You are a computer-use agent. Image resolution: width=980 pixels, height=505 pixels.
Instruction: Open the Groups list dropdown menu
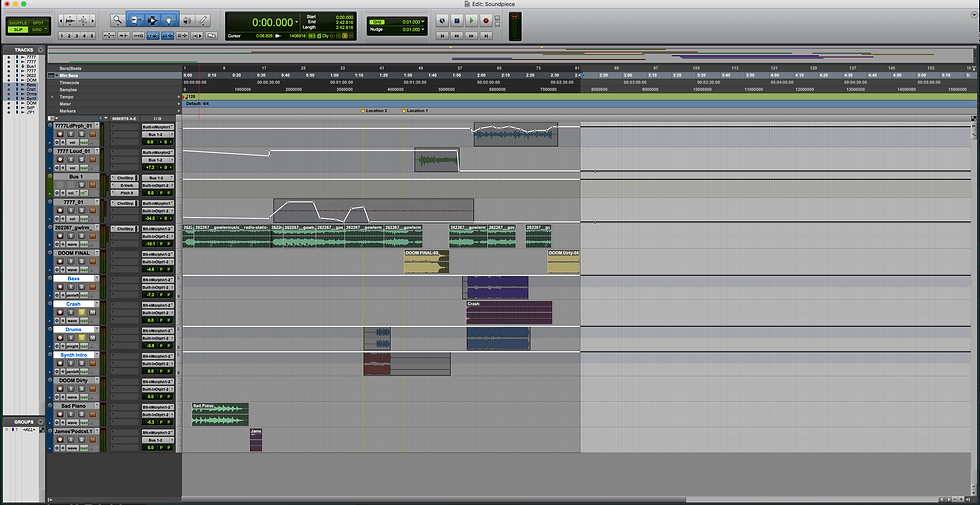tap(41, 422)
